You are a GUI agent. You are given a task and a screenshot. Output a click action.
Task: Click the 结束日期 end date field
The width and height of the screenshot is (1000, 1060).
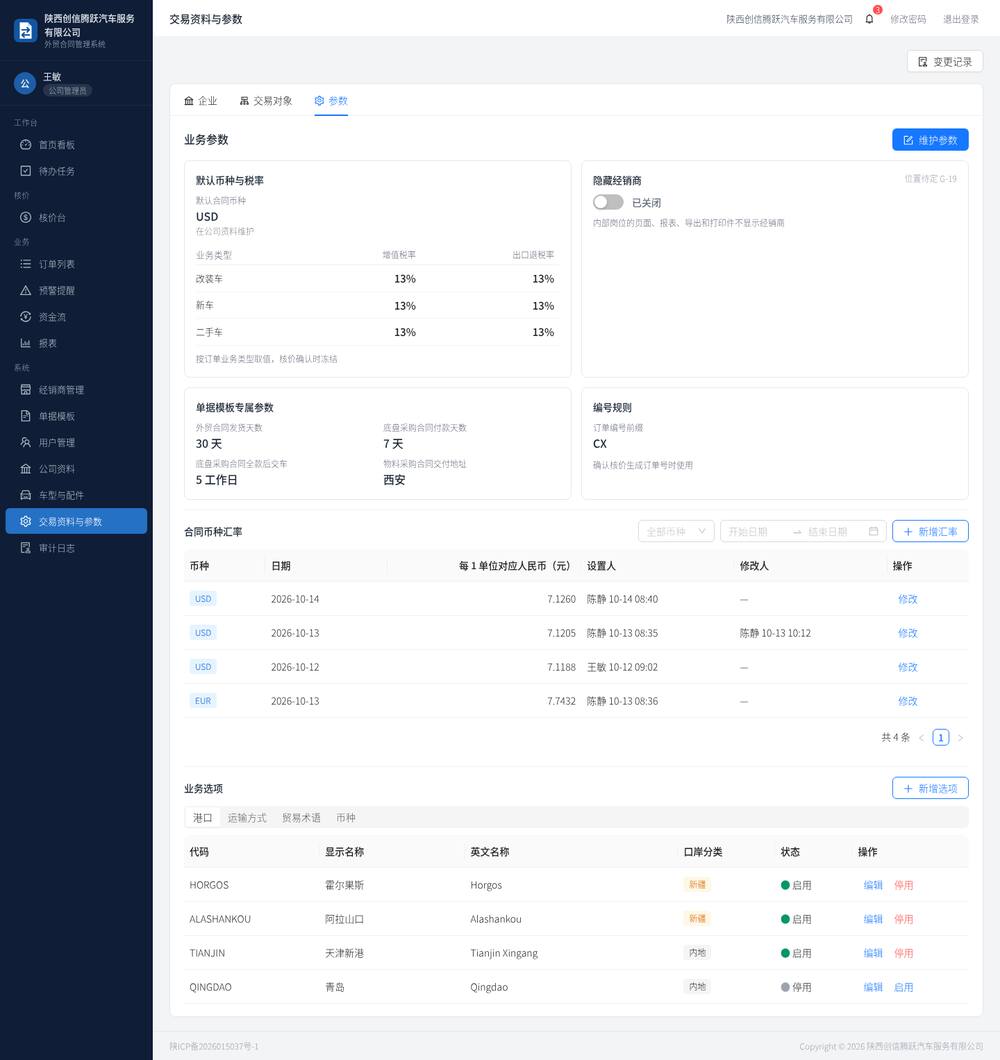(835, 531)
